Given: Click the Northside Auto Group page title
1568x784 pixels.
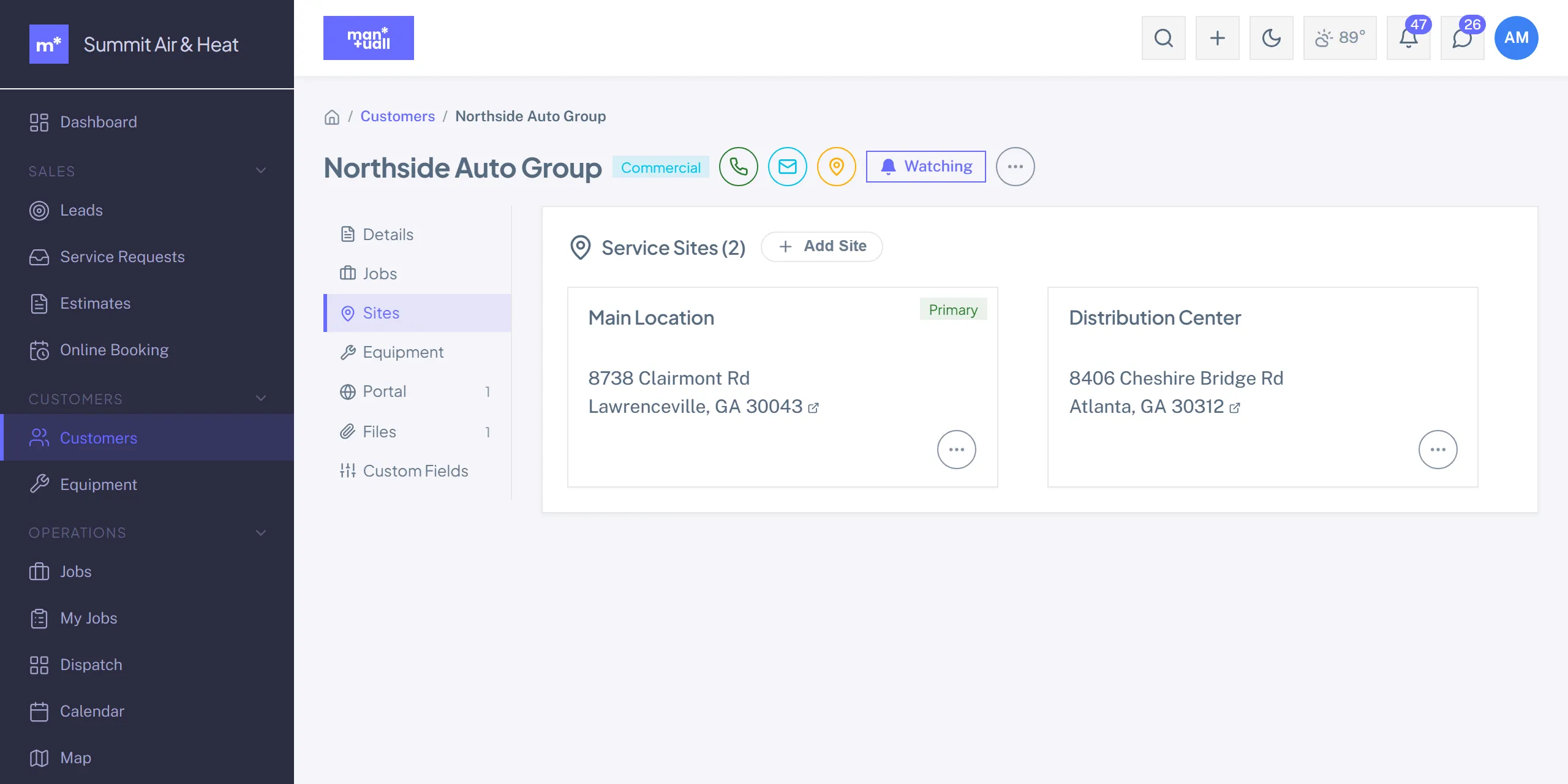Looking at the screenshot, I should (462, 167).
